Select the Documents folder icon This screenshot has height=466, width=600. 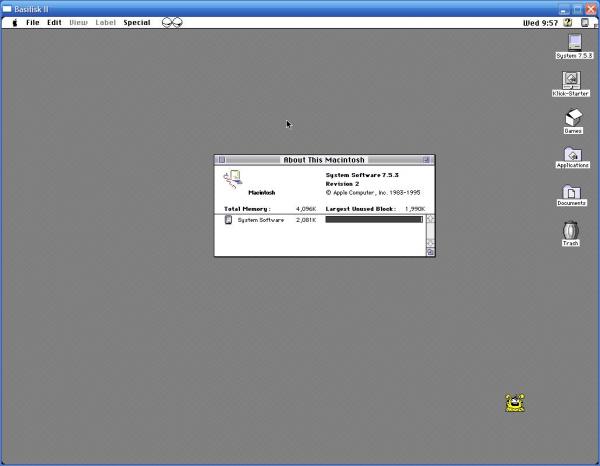[x=571, y=192]
